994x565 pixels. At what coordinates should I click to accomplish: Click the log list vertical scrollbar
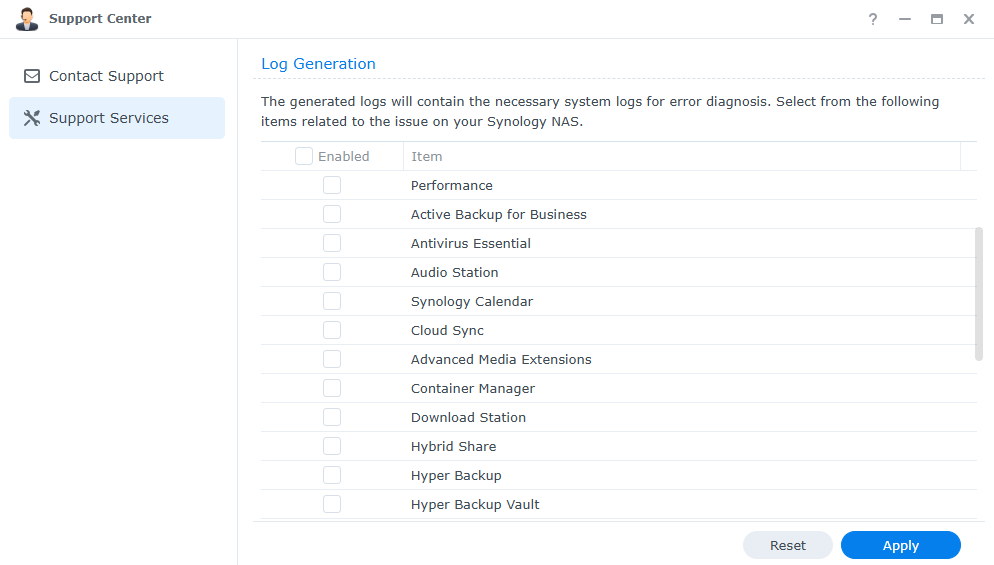click(x=979, y=293)
